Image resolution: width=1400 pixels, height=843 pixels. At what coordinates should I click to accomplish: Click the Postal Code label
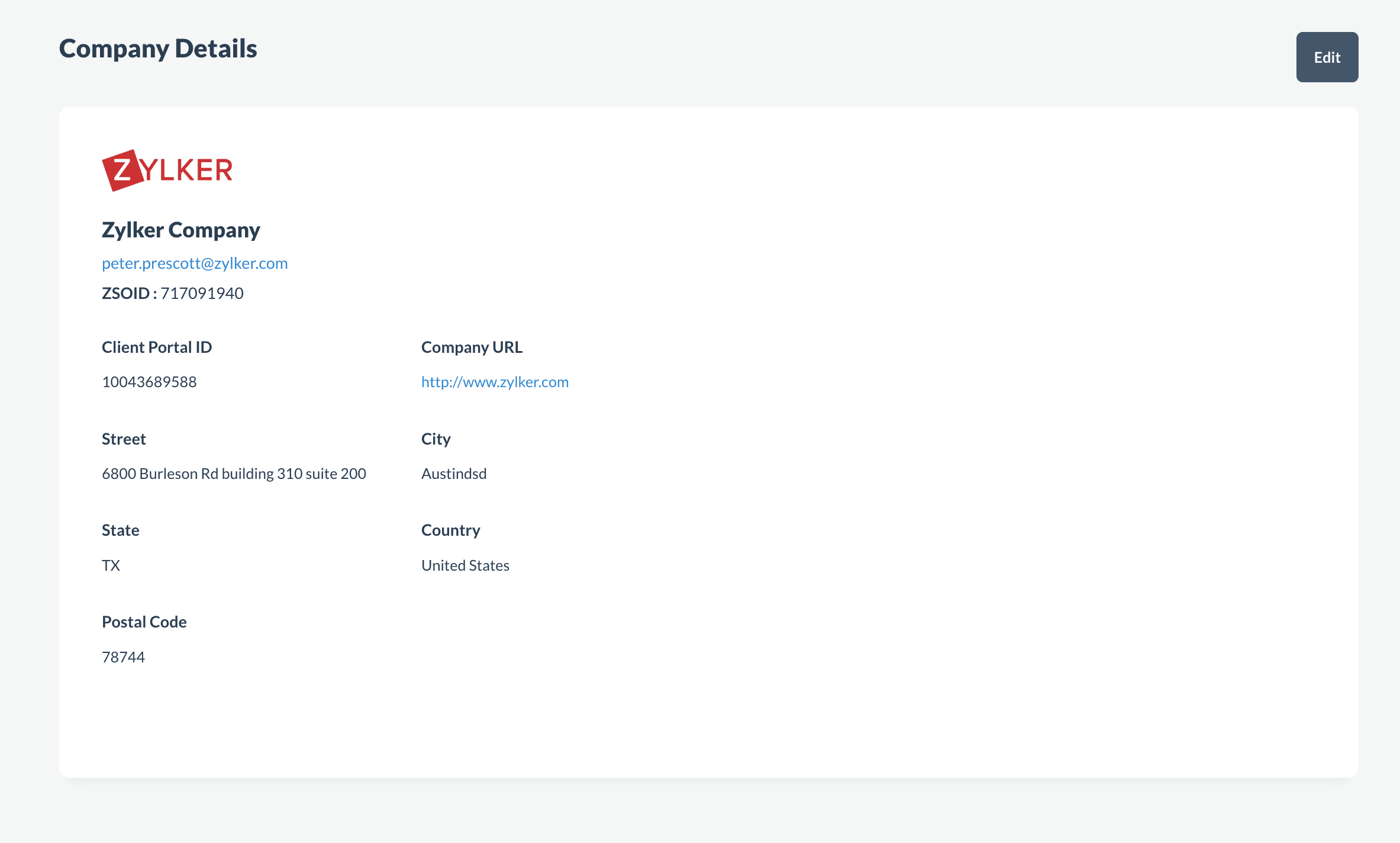click(x=144, y=622)
